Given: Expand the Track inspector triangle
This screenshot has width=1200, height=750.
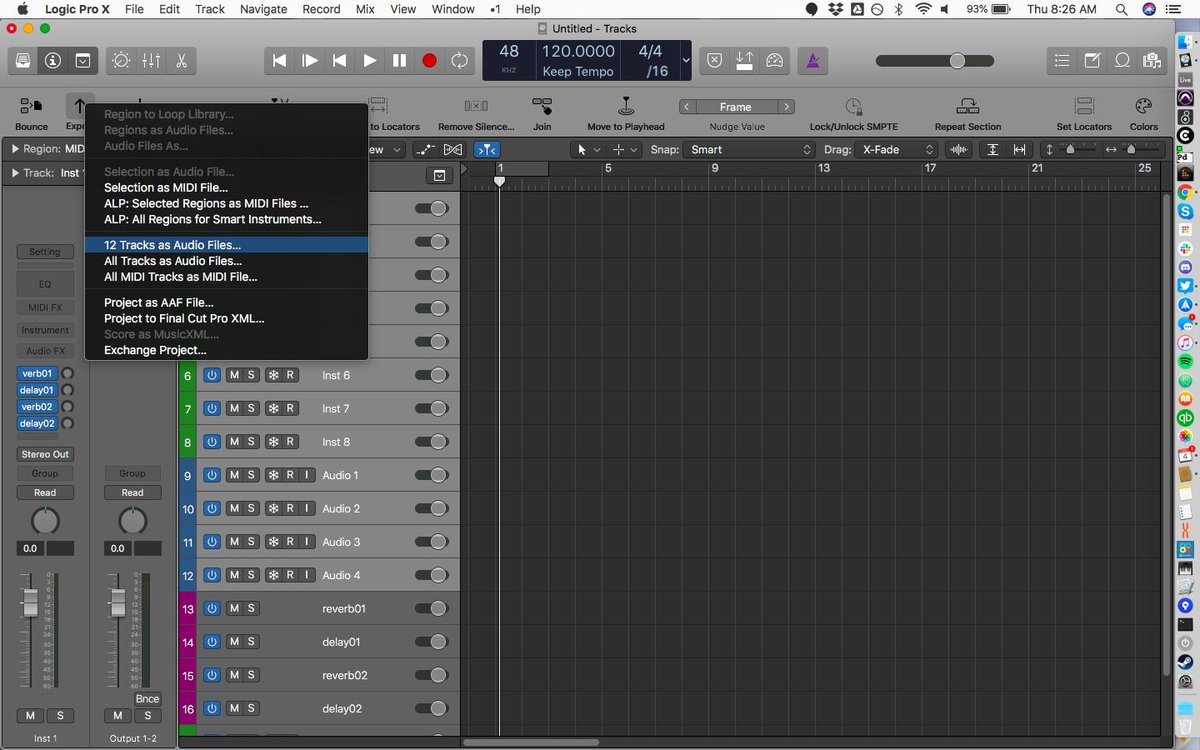Looking at the screenshot, I should point(16,173).
